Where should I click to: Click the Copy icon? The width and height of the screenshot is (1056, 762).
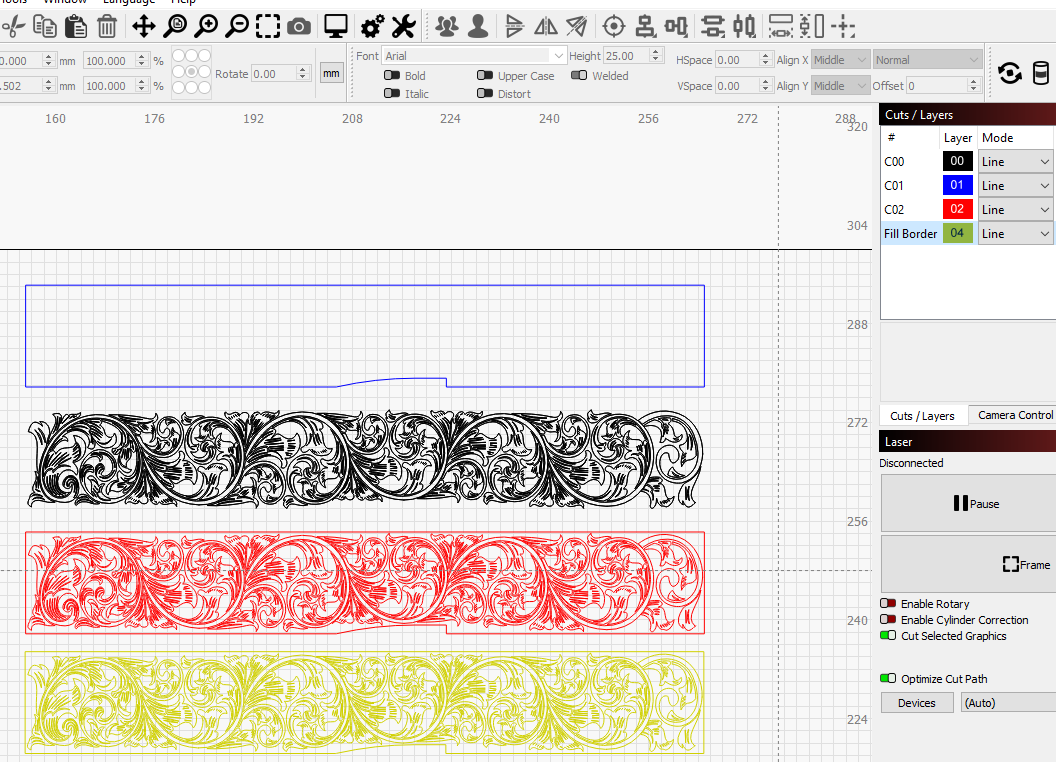point(45,26)
